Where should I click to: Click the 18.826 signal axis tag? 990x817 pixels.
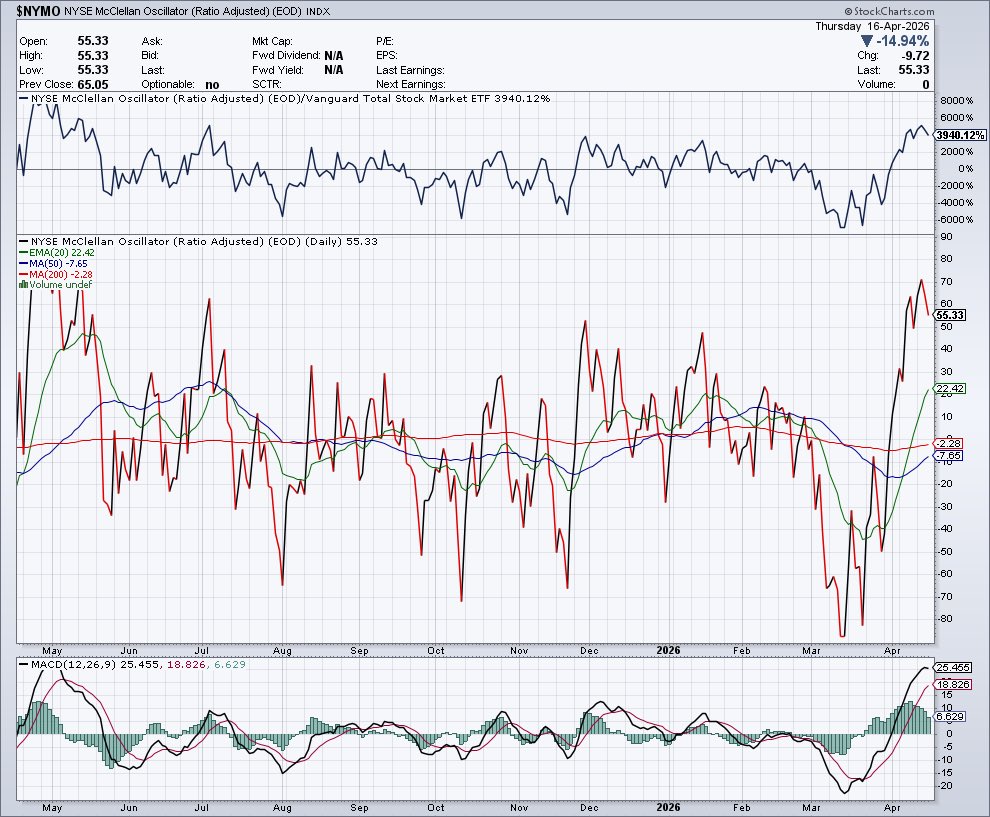(x=953, y=684)
